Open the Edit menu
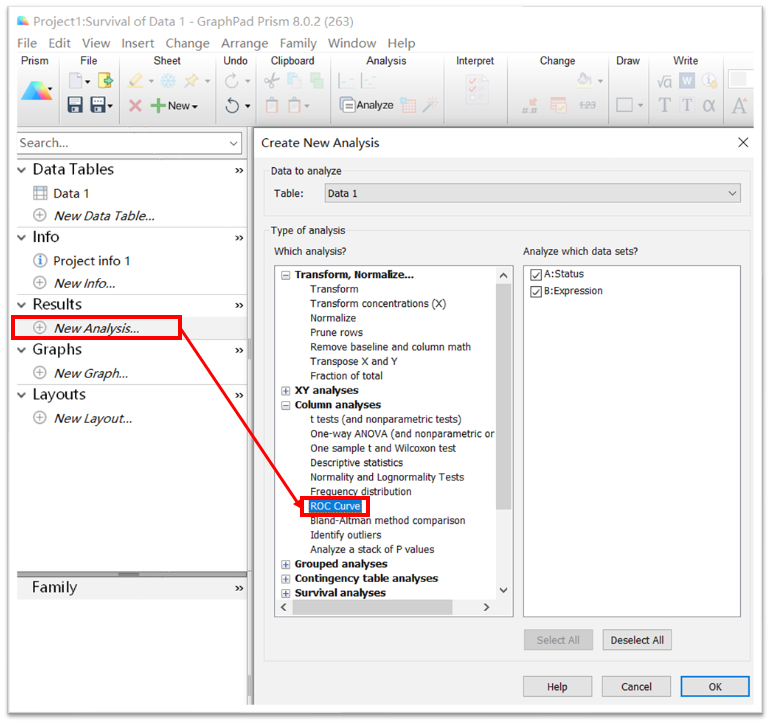 click(59, 43)
